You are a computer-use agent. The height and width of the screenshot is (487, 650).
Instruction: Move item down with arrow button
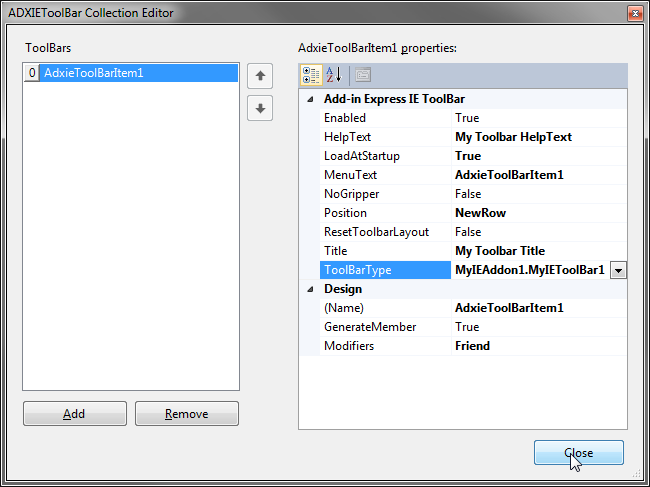click(260, 108)
